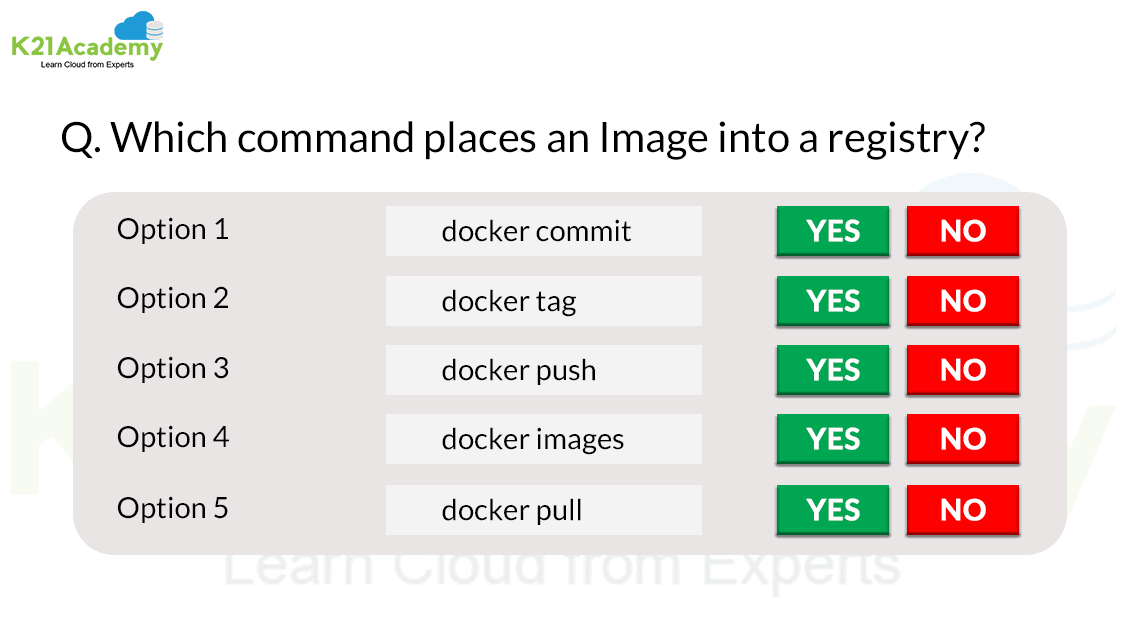
Task: Click the quiz question heading text
Action: click(523, 138)
